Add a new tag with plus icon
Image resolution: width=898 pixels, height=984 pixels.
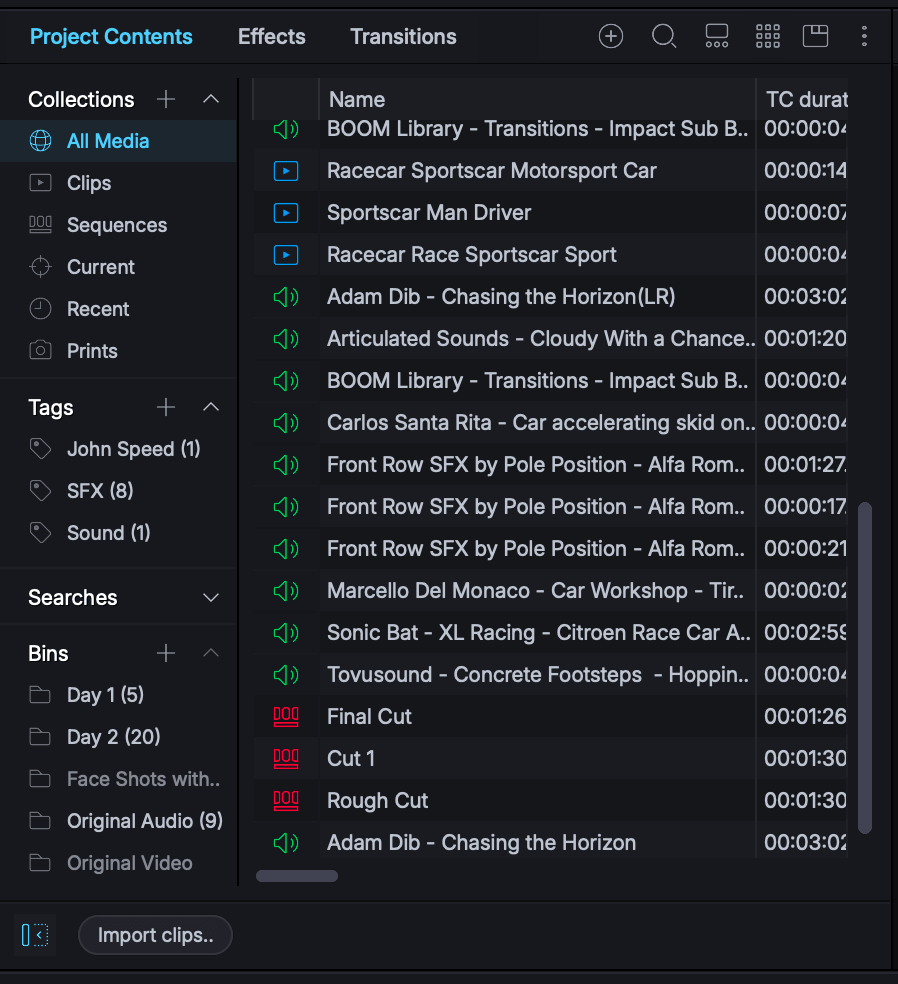tap(166, 407)
